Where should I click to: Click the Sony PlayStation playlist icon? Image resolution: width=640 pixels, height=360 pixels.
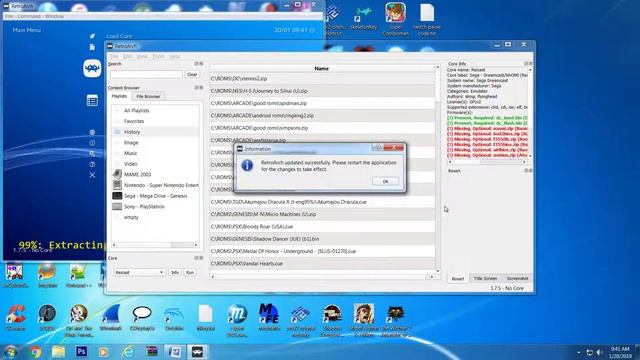point(117,207)
